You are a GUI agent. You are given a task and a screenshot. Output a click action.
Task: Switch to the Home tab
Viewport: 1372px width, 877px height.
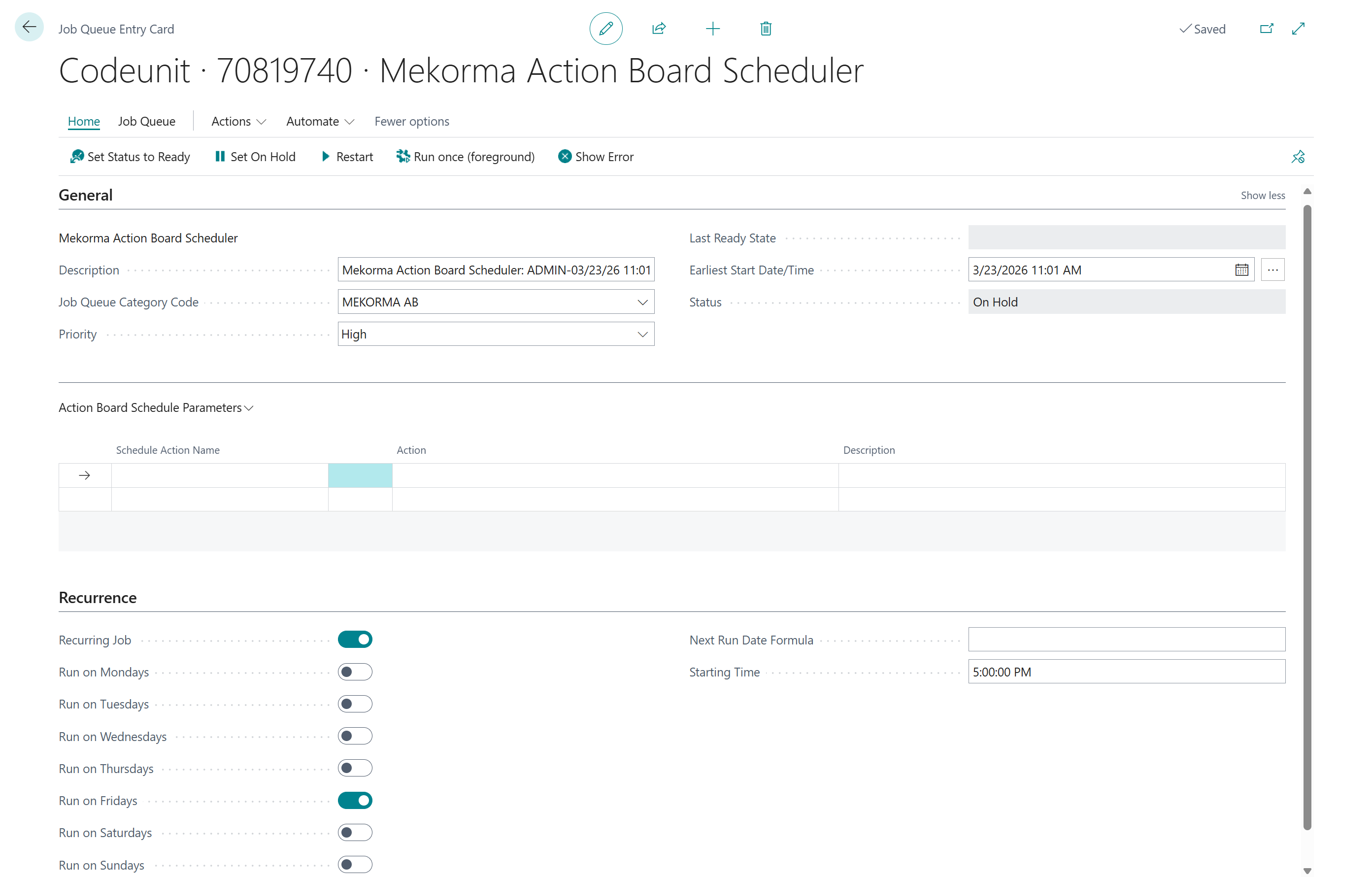coord(84,121)
